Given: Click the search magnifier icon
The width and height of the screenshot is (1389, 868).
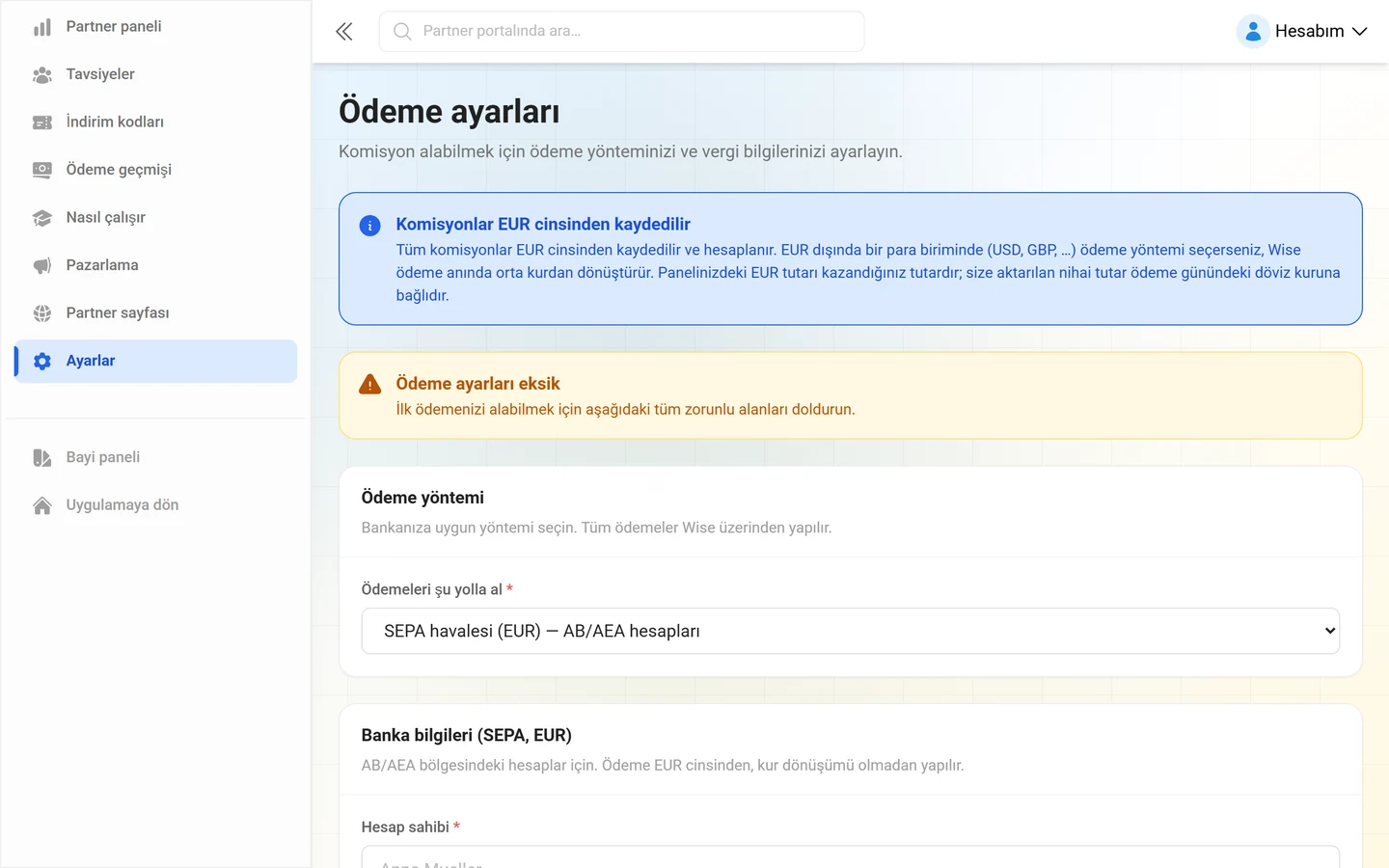Looking at the screenshot, I should 402,32.
